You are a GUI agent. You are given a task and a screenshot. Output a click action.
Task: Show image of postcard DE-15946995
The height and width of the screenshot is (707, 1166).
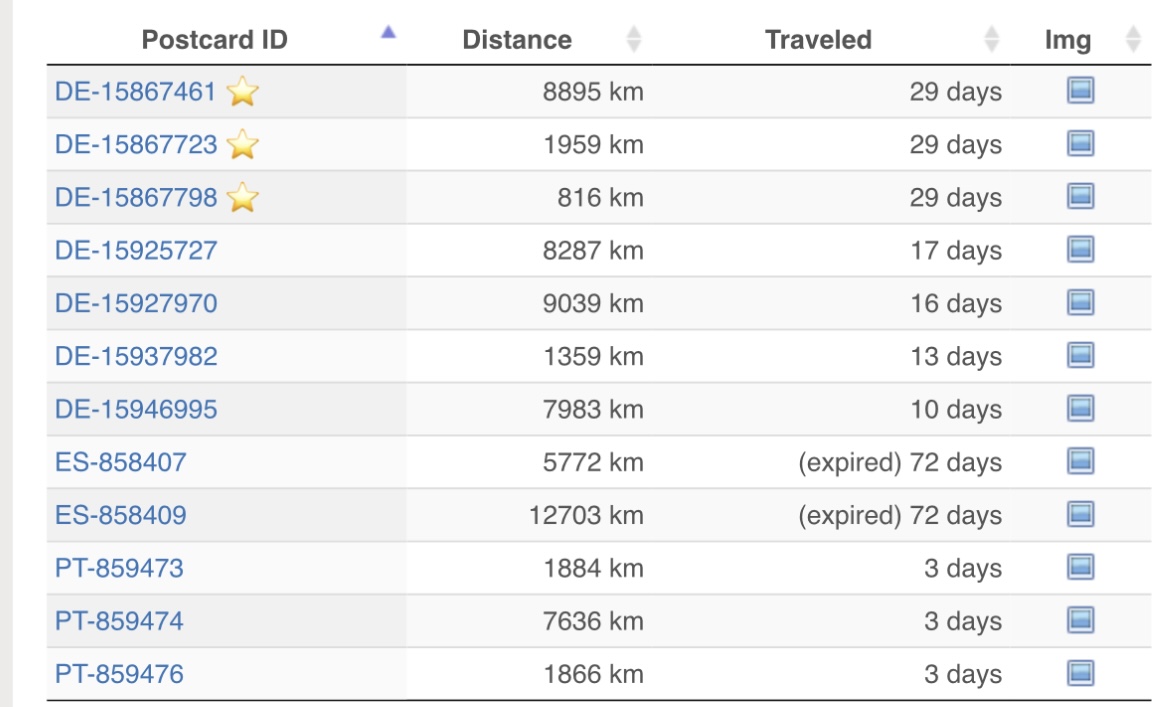(x=1080, y=408)
